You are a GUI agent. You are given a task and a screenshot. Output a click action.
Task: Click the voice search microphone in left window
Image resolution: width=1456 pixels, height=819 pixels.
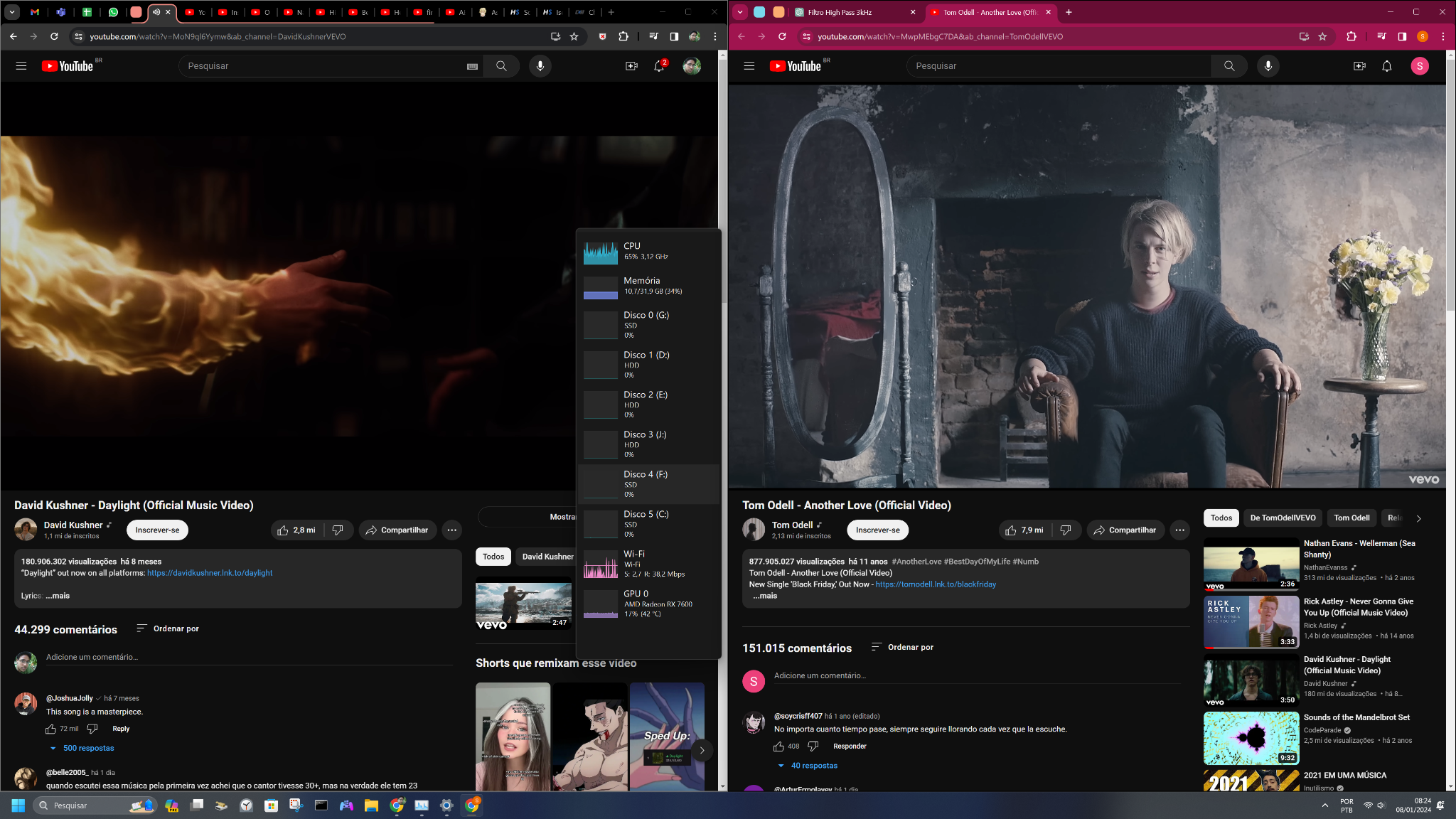(x=540, y=66)
